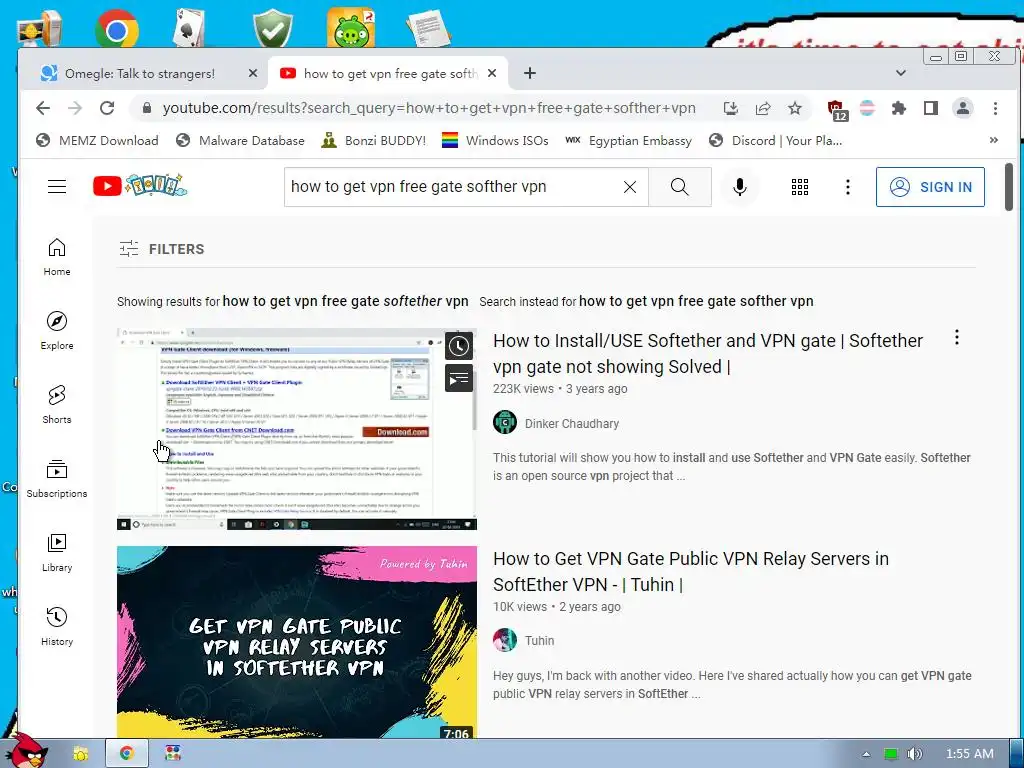Open the uBlock extension showing 12

(x=836, y=110)
